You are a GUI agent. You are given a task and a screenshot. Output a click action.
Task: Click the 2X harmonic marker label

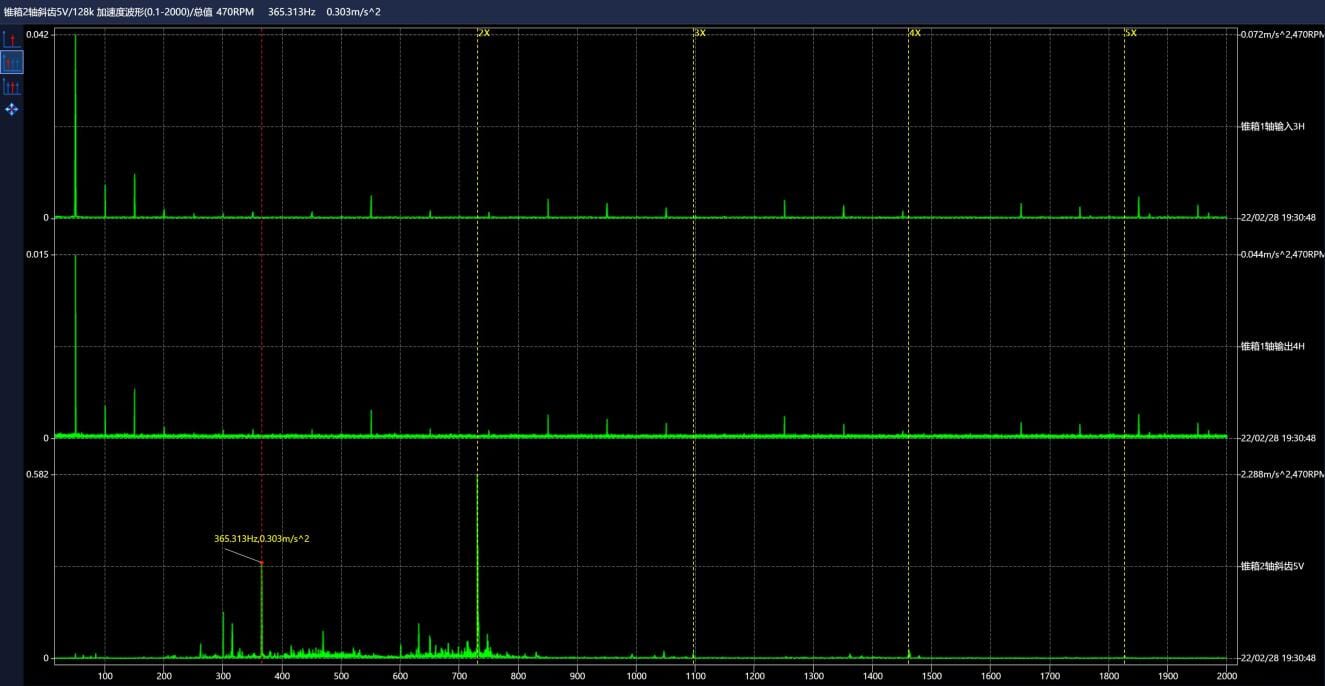(x=484, y=33)
